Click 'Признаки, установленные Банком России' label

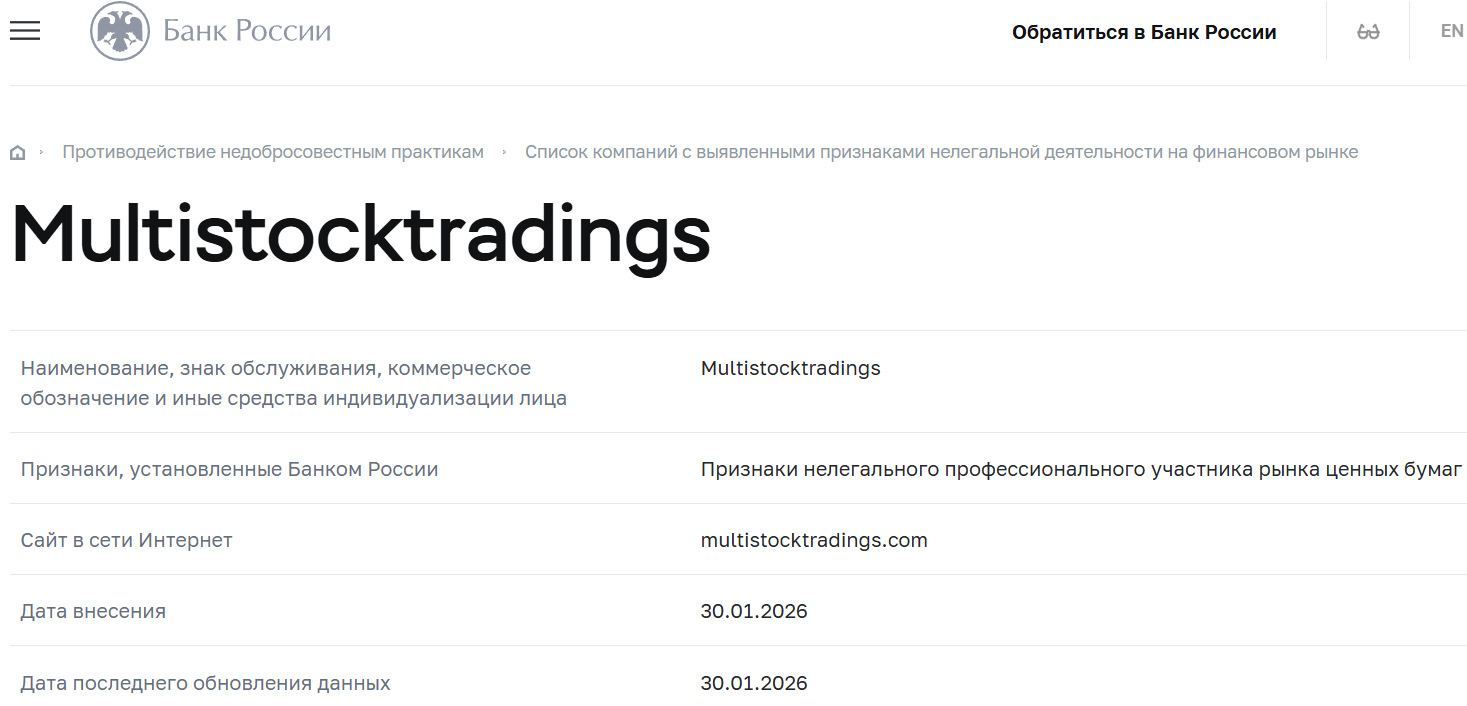click(228, 468)
